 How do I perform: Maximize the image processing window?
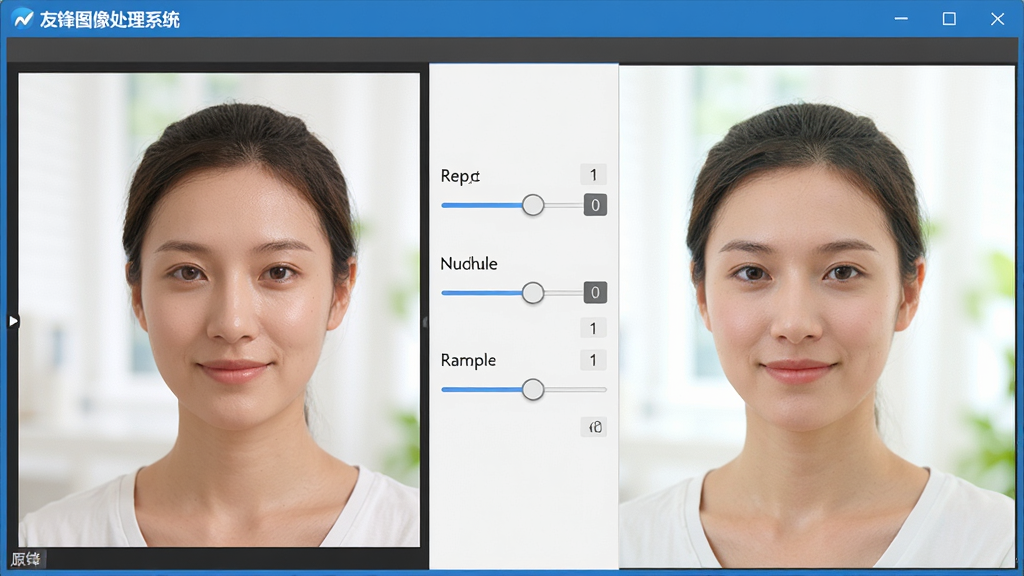(949, 19)
